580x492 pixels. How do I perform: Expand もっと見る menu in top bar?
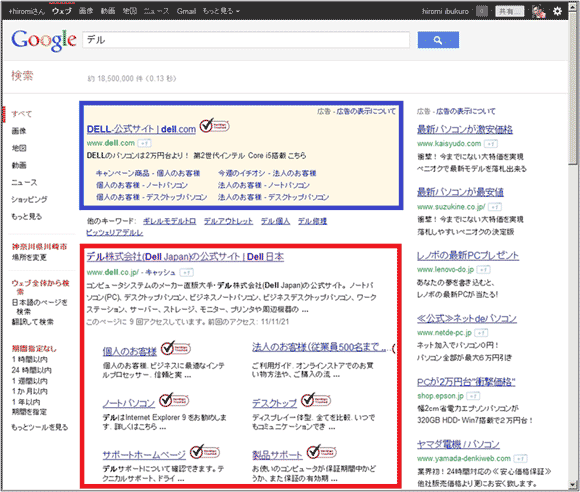(x=221, y=11)
